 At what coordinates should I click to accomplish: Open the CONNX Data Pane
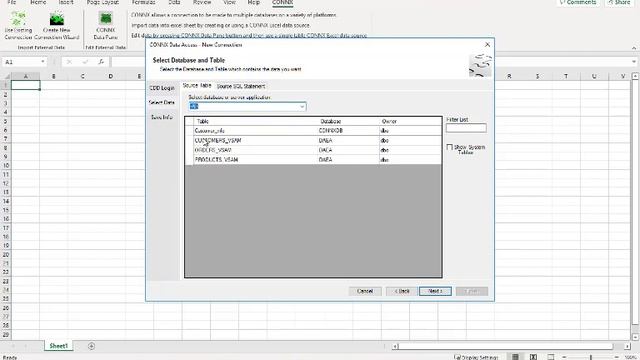point(105,26)
